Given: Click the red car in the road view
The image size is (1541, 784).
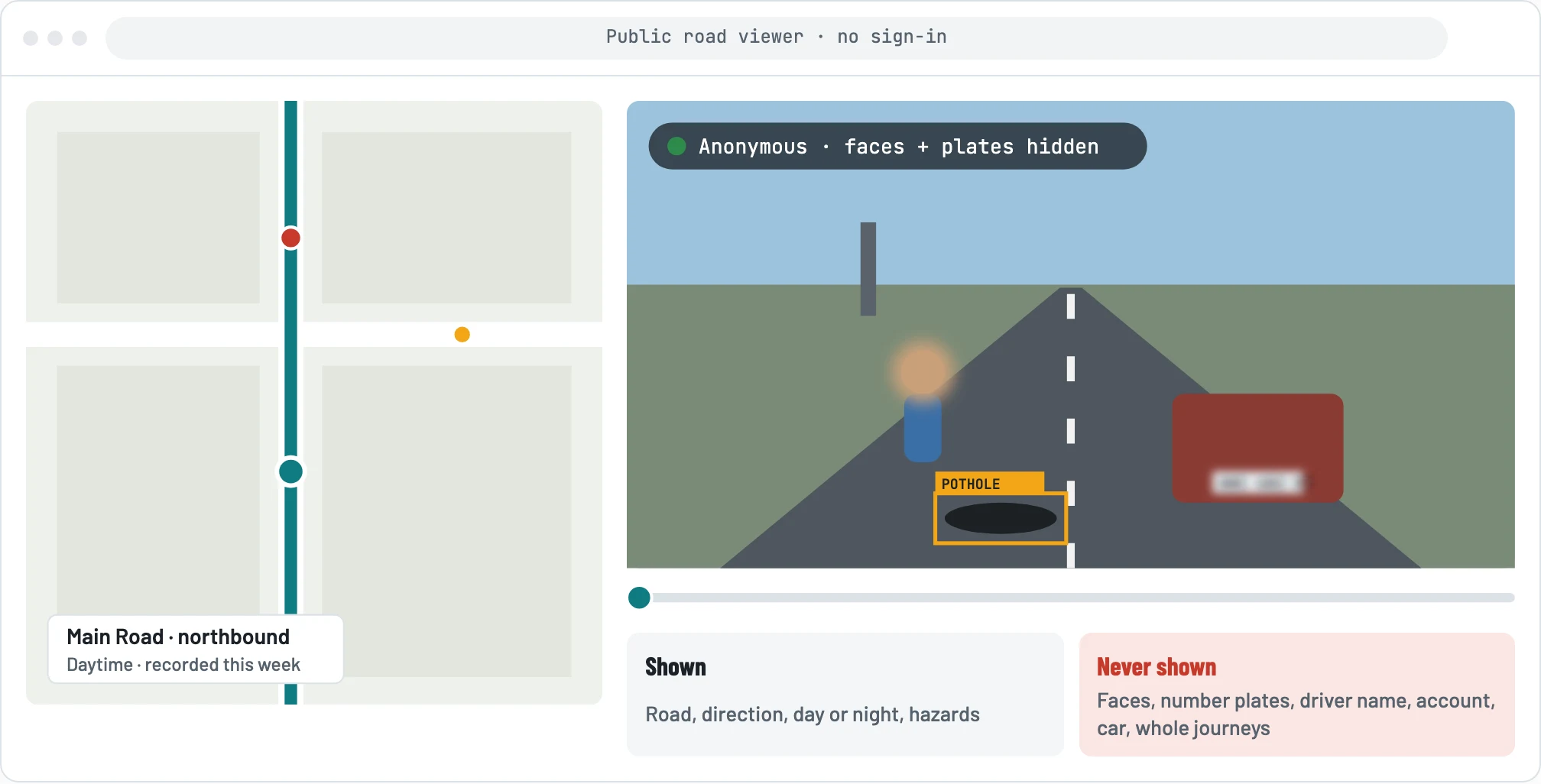Looking at the screenshot, I should point(1257,448).
